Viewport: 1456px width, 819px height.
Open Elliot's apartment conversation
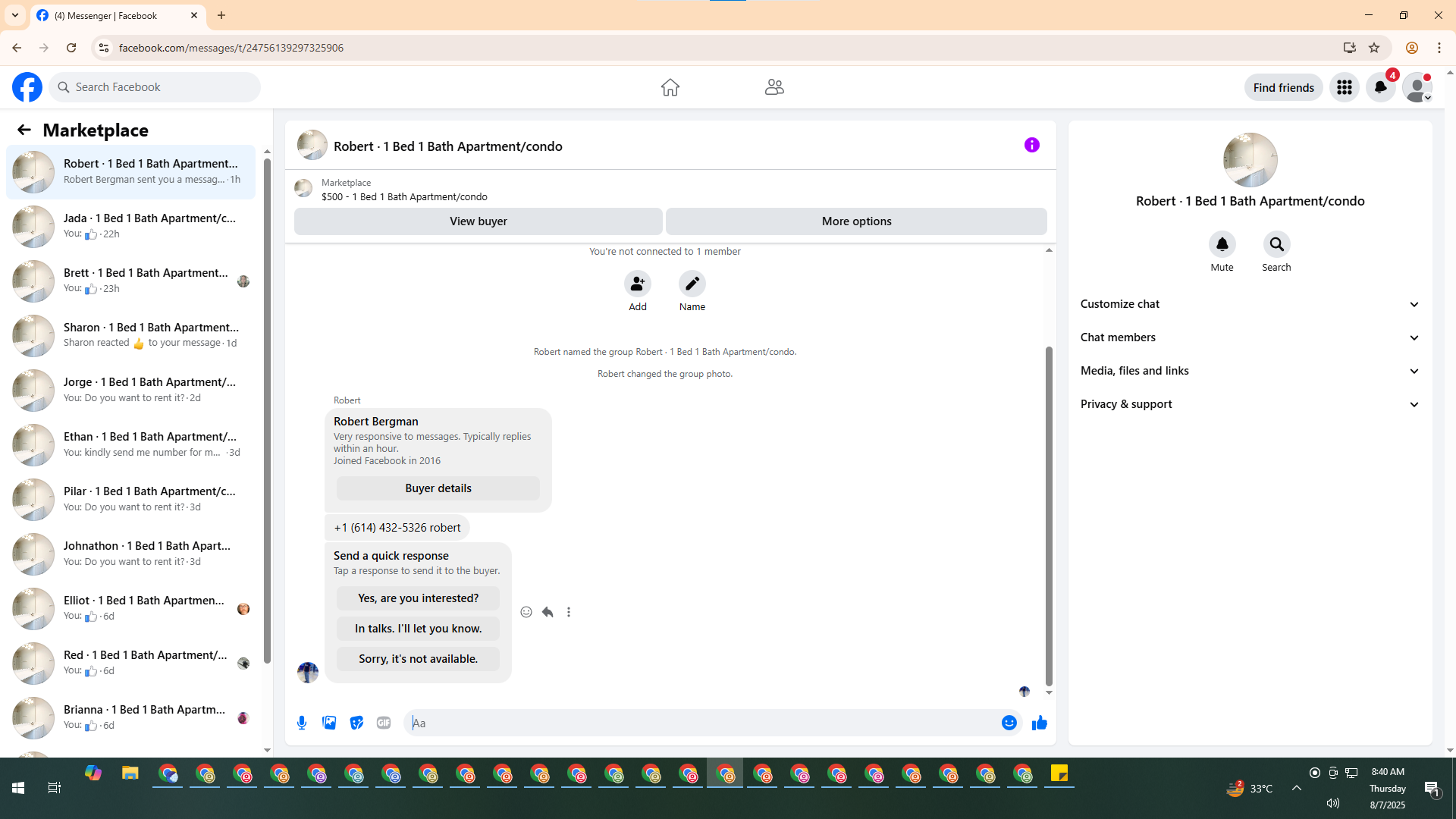(130, 609)
